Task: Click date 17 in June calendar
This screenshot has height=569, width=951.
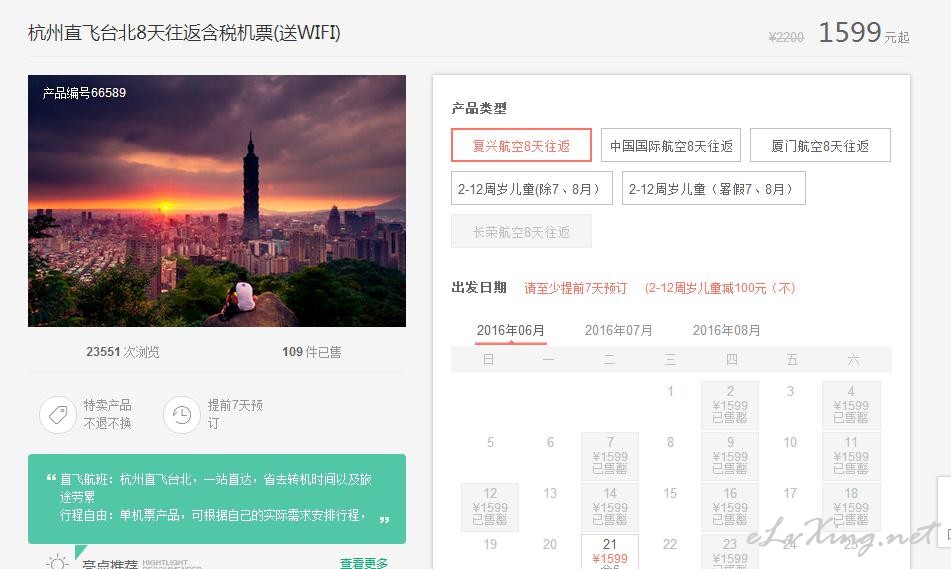Action: (790, 493)
